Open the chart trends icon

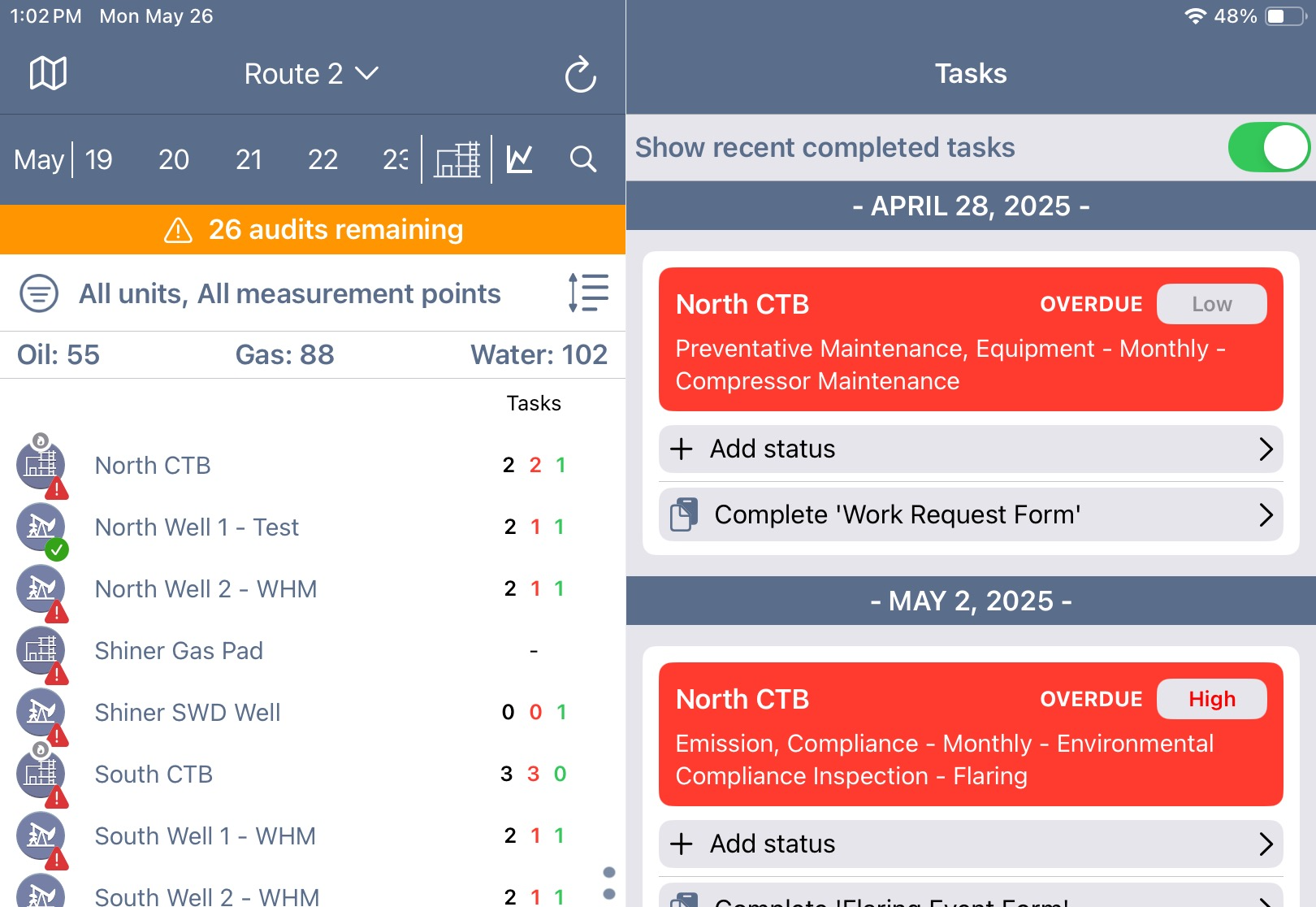coord(519,159)
